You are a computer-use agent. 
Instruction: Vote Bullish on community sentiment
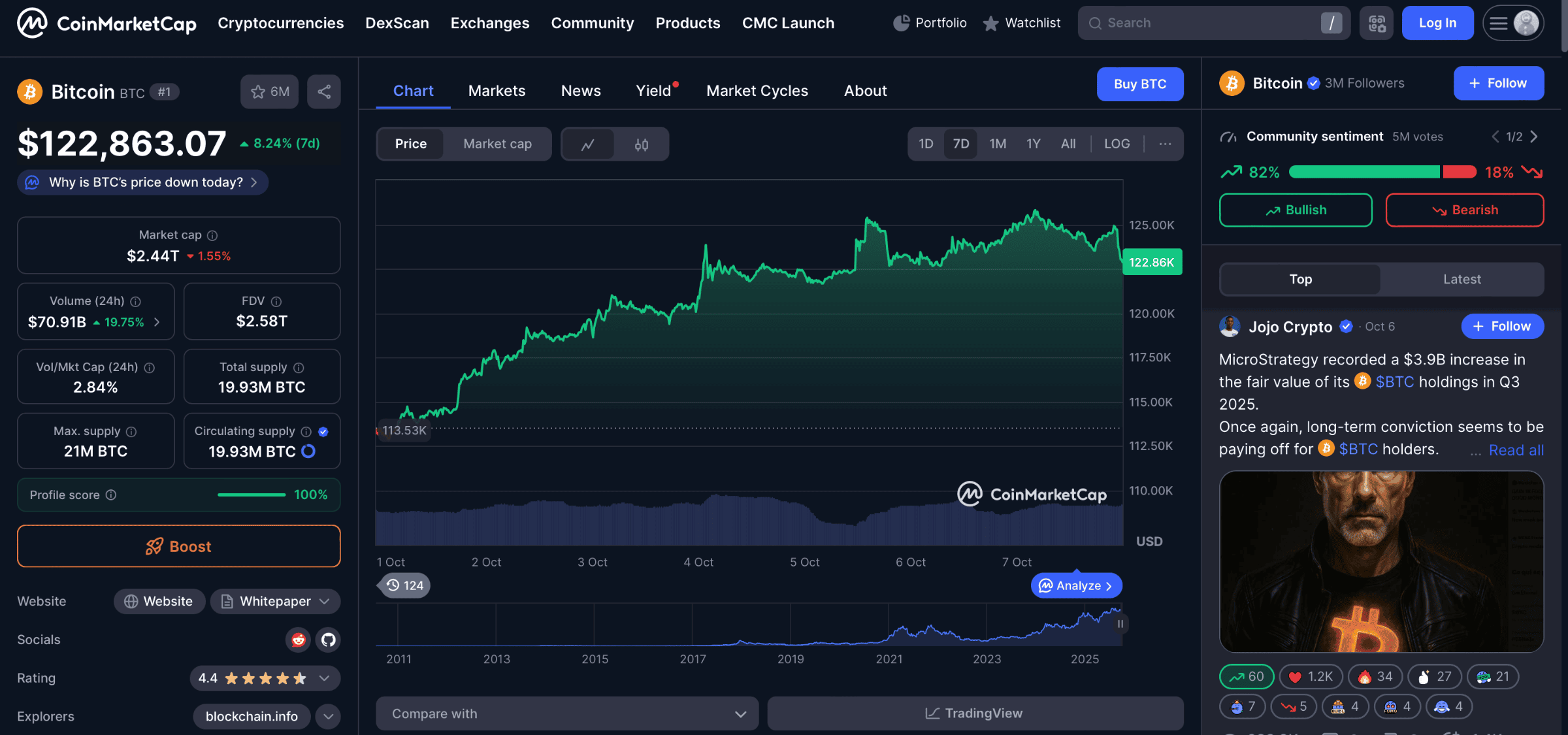pyautogui.click(x=1296, y=210)
